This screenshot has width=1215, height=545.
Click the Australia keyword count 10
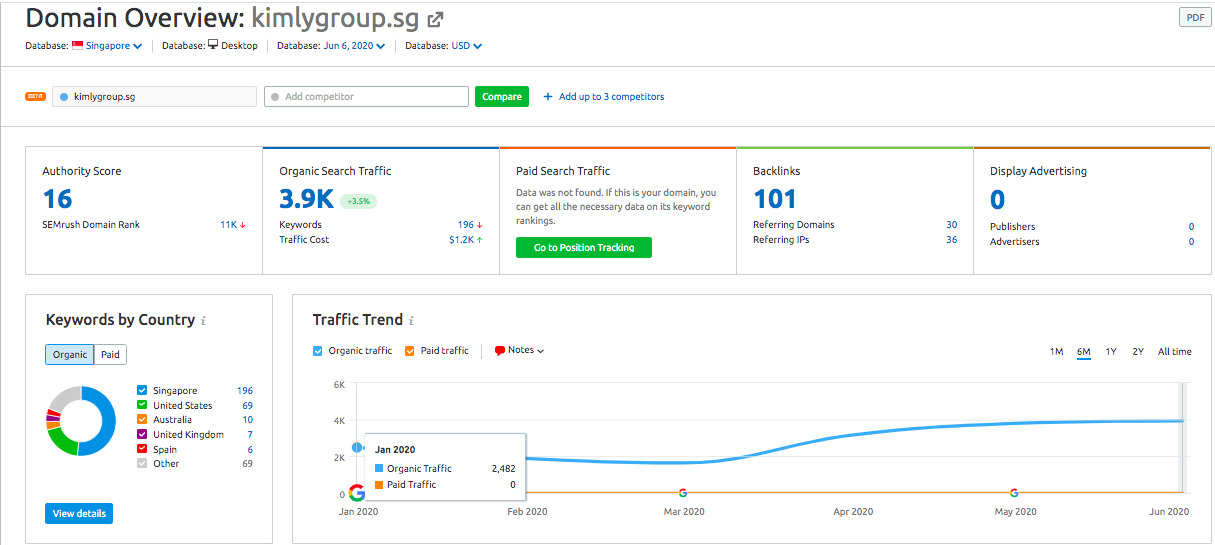click(x=247, y=420)
